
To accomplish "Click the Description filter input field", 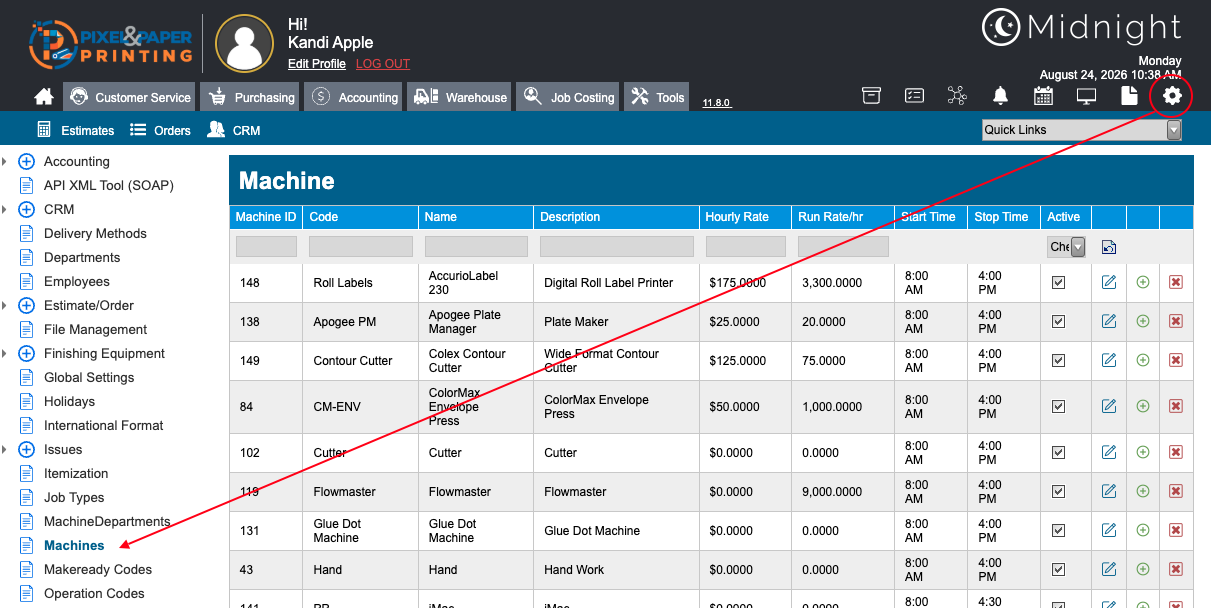I will (617, 246).
